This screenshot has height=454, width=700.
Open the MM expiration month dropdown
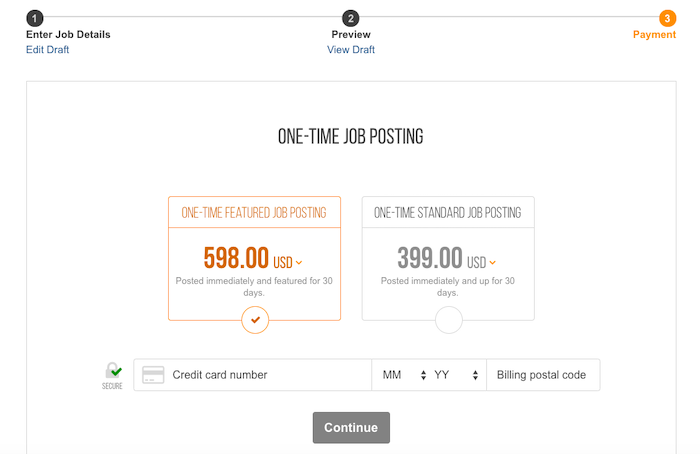(404, 375)
